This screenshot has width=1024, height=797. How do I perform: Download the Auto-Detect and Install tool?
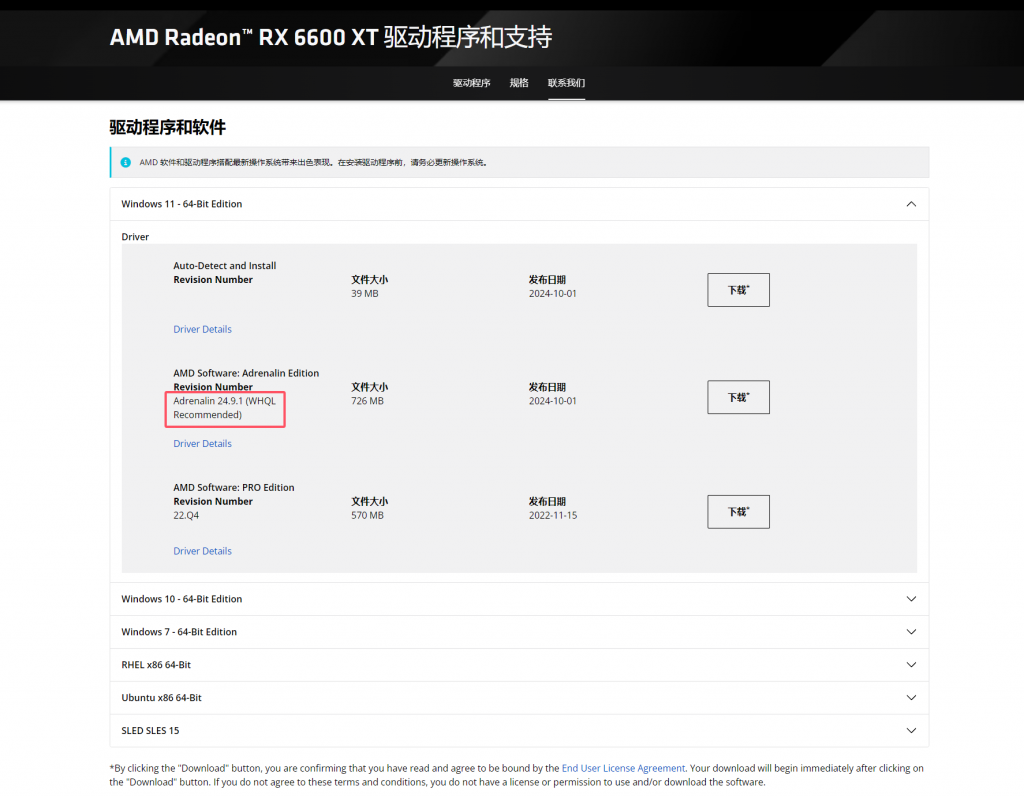pos(738,290)
